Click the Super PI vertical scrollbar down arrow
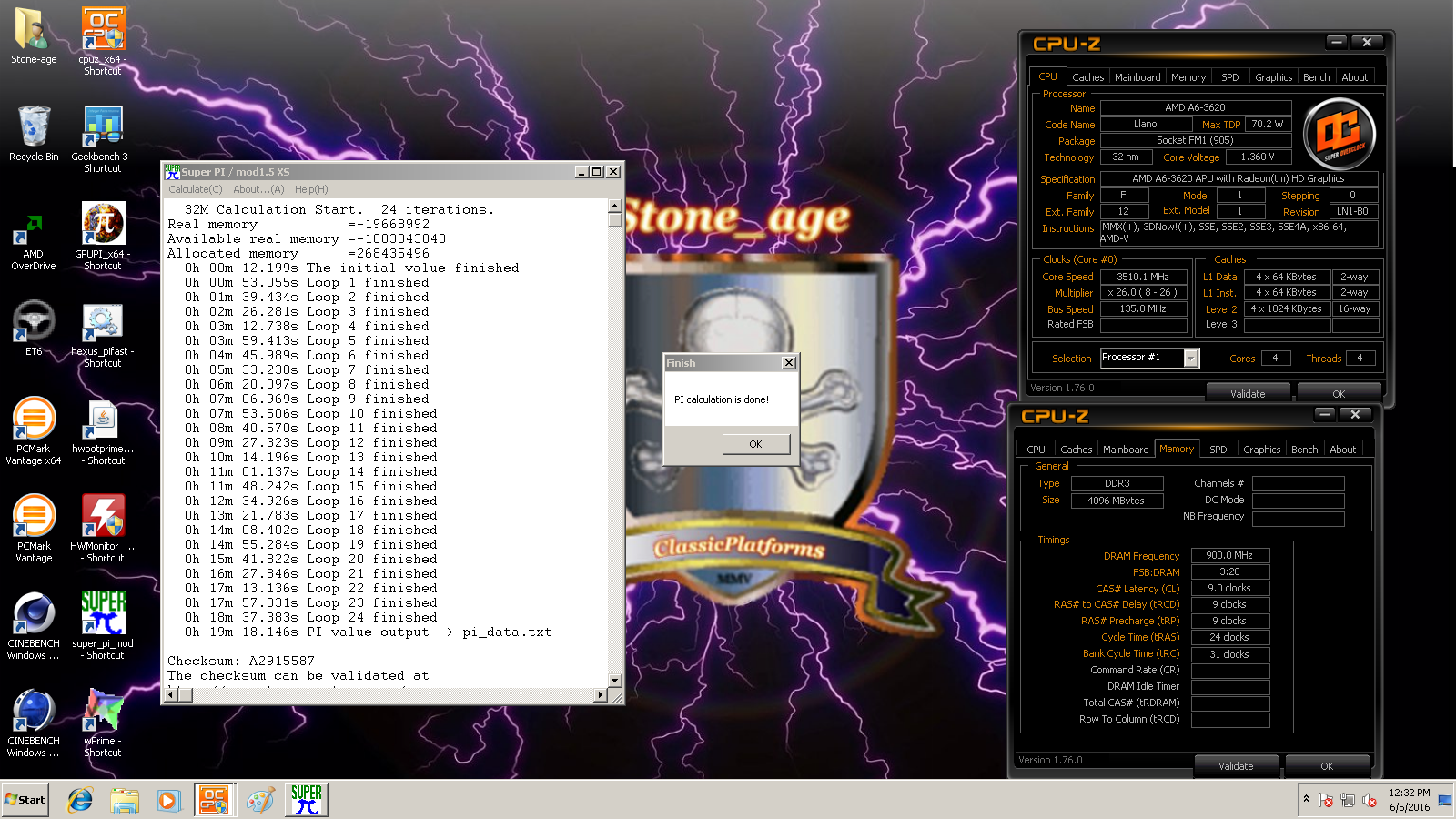This screenshot has height=819, width=1456. click(x=615, y=680)
